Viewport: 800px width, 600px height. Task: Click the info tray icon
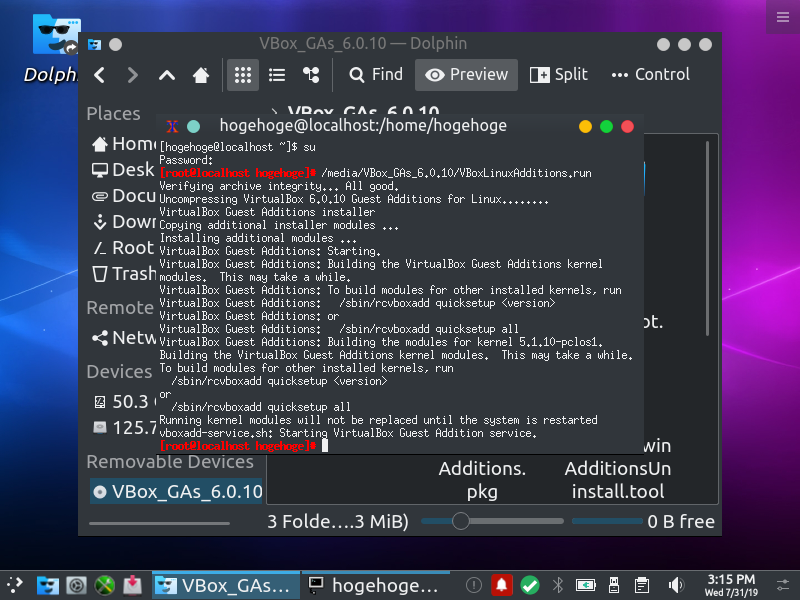pyautogui.click(x=473, y=585)
